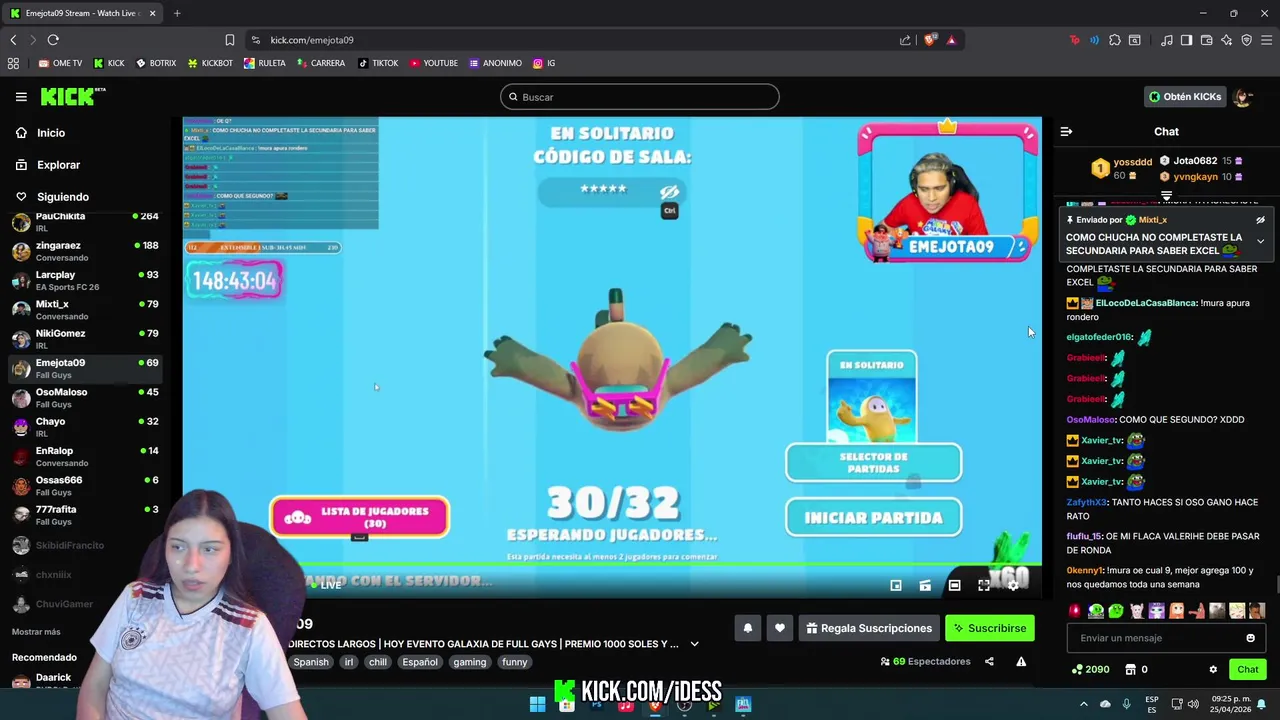Click Regala Suscripciones button

pos(869,628)
